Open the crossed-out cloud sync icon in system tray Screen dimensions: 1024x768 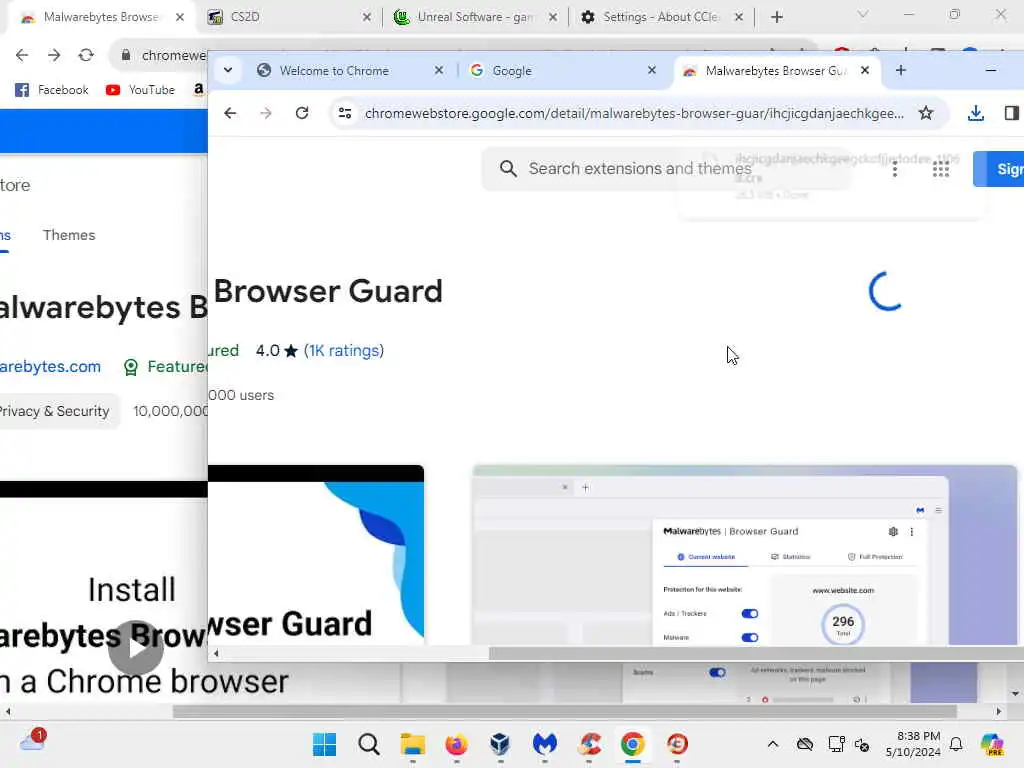(805, 744)
